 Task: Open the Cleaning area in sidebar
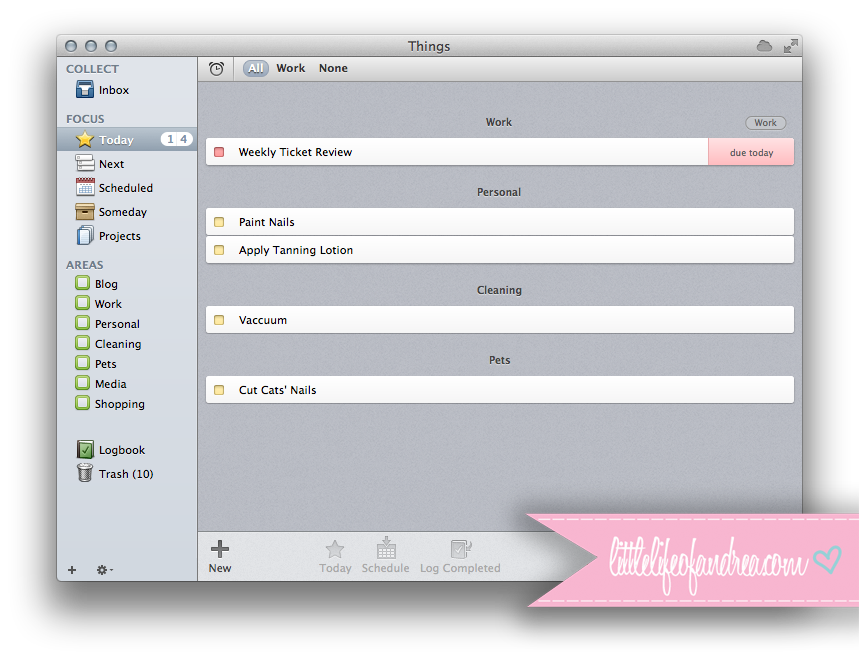pyautogui.click(x=117, y=344)
